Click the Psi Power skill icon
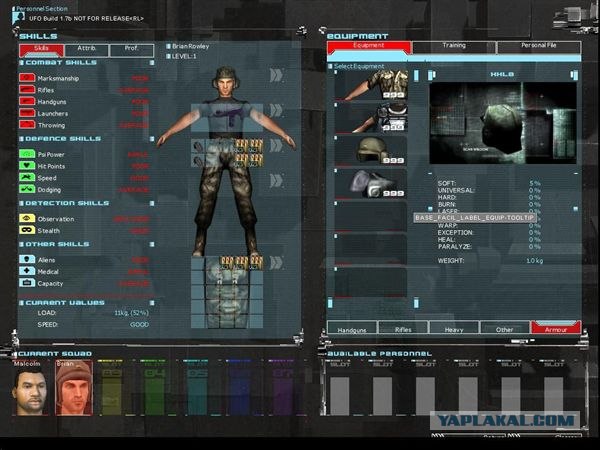Image resolution: width=600 pixels, height=450 pixels. click(26, 154)
